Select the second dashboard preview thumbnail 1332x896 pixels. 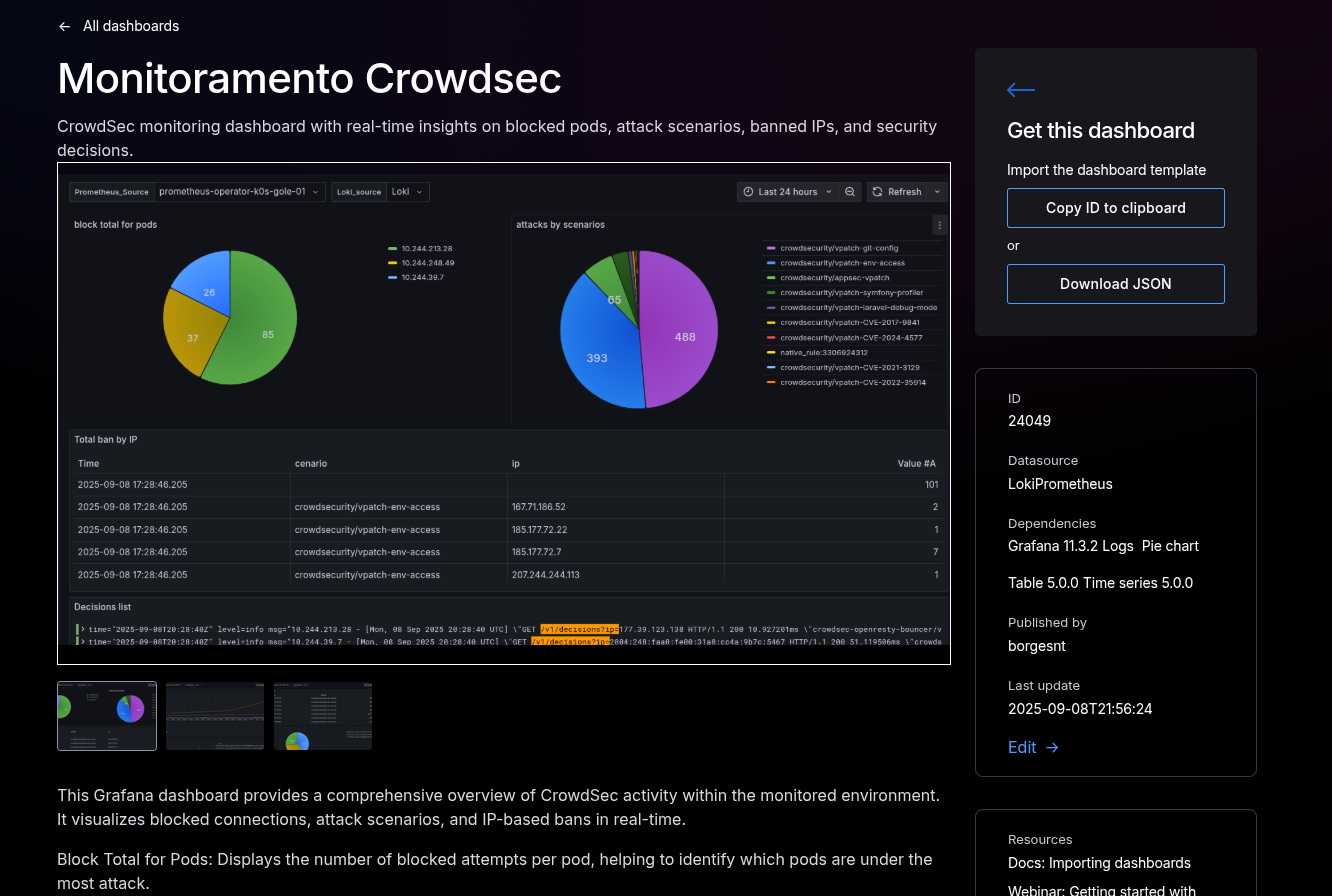[x=215, y=715]
